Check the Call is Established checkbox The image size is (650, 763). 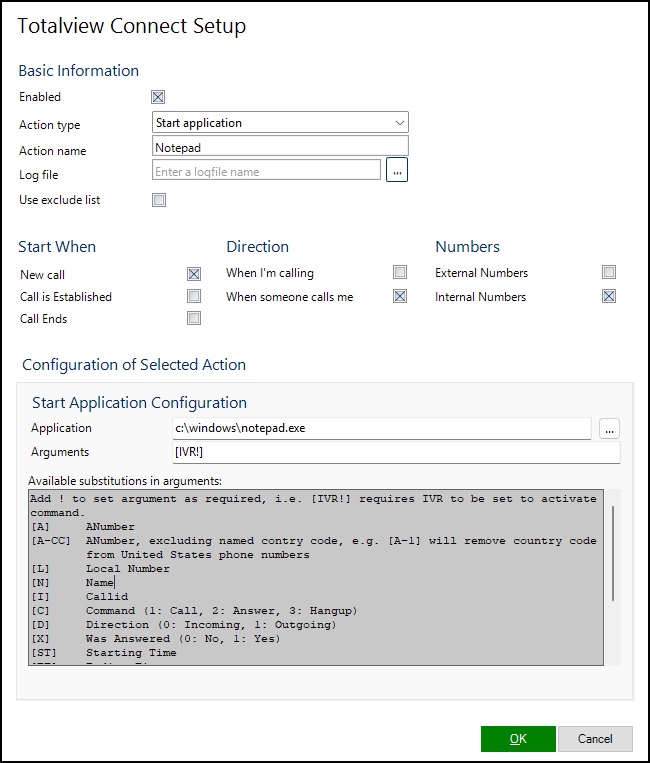194,296
